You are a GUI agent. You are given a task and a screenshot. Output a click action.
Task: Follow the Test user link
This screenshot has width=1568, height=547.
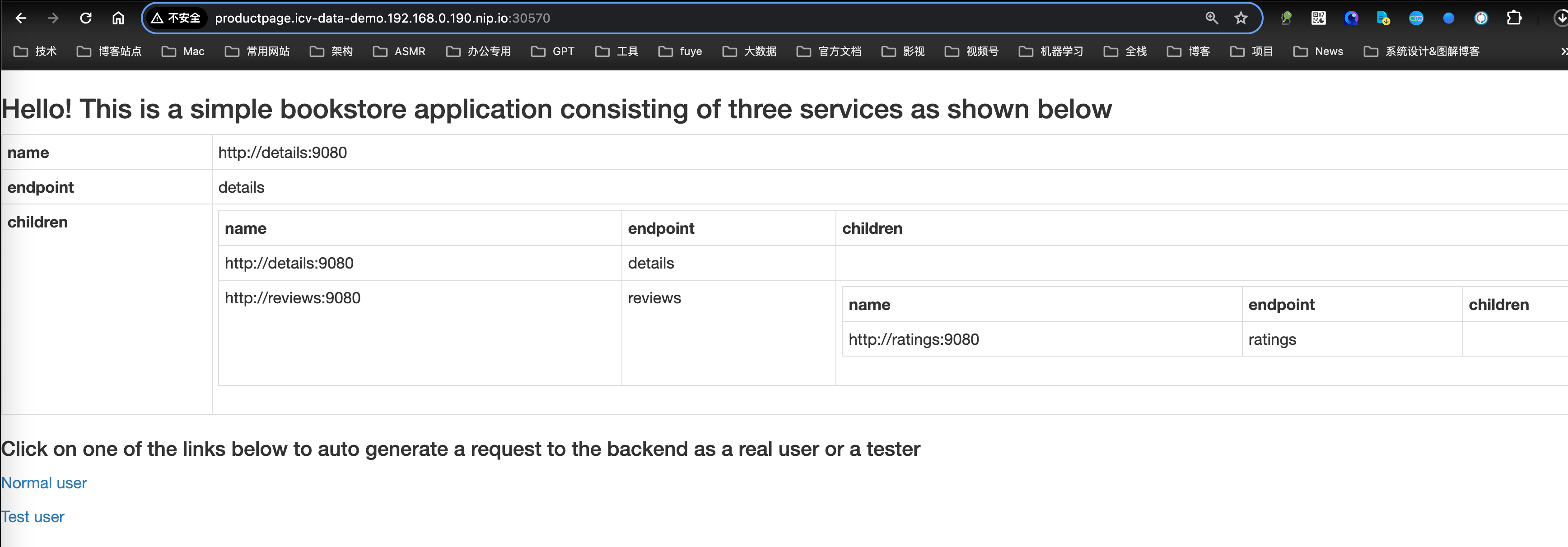coord(32,517)
